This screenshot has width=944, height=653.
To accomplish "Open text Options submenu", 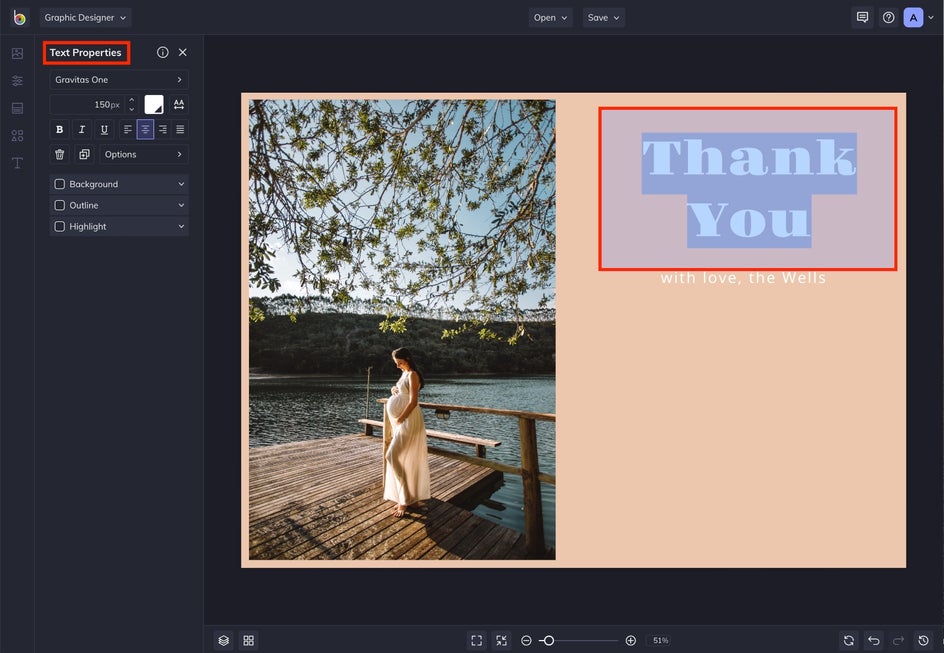I will point(143,155).
